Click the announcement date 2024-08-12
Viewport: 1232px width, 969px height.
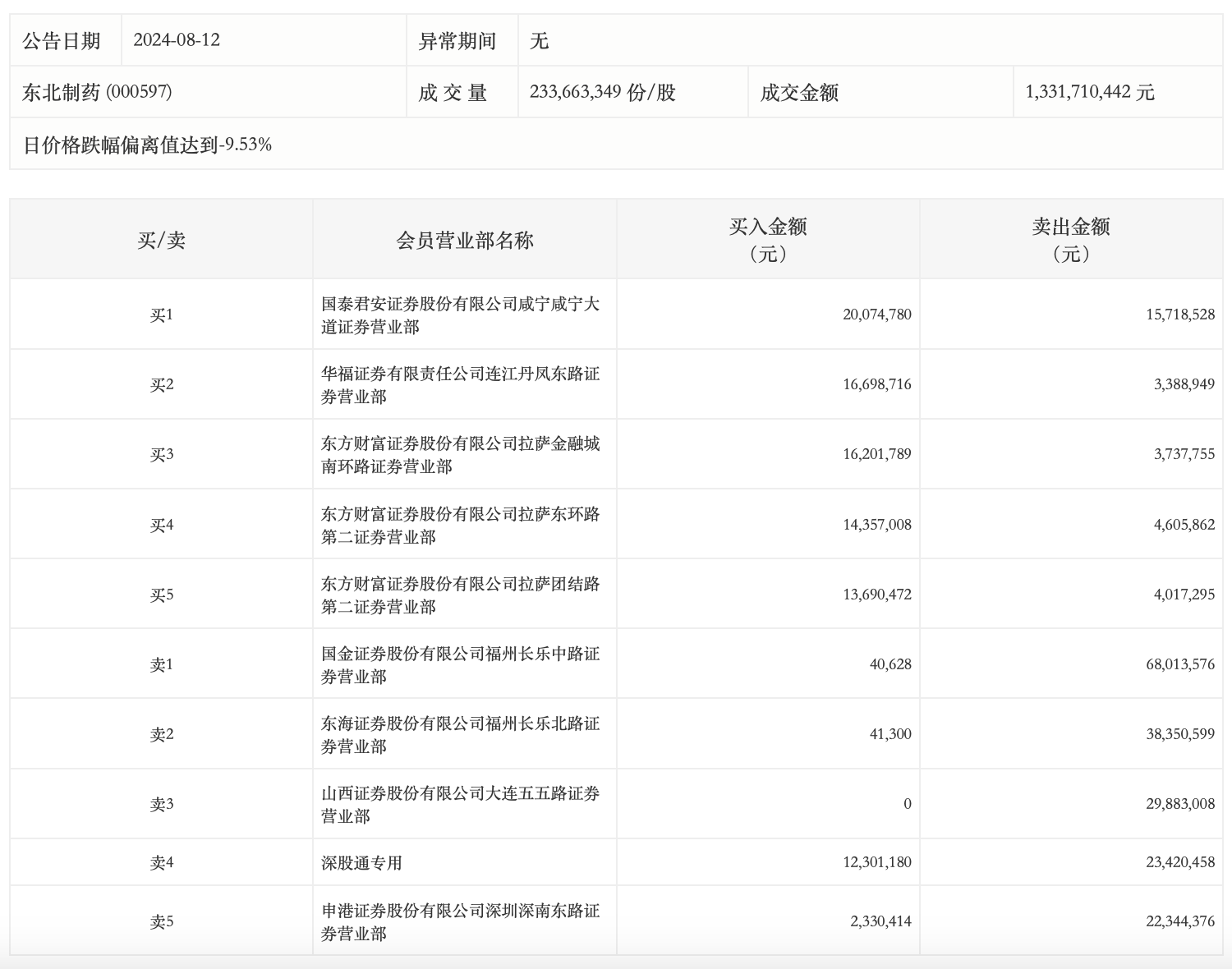tap(177, 40)
